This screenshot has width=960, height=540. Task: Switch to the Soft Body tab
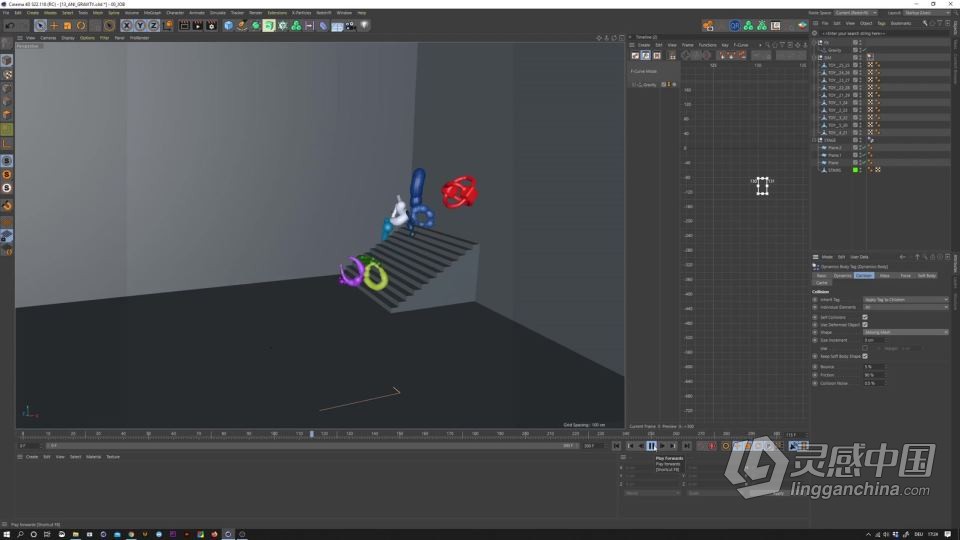coord(926,276)
